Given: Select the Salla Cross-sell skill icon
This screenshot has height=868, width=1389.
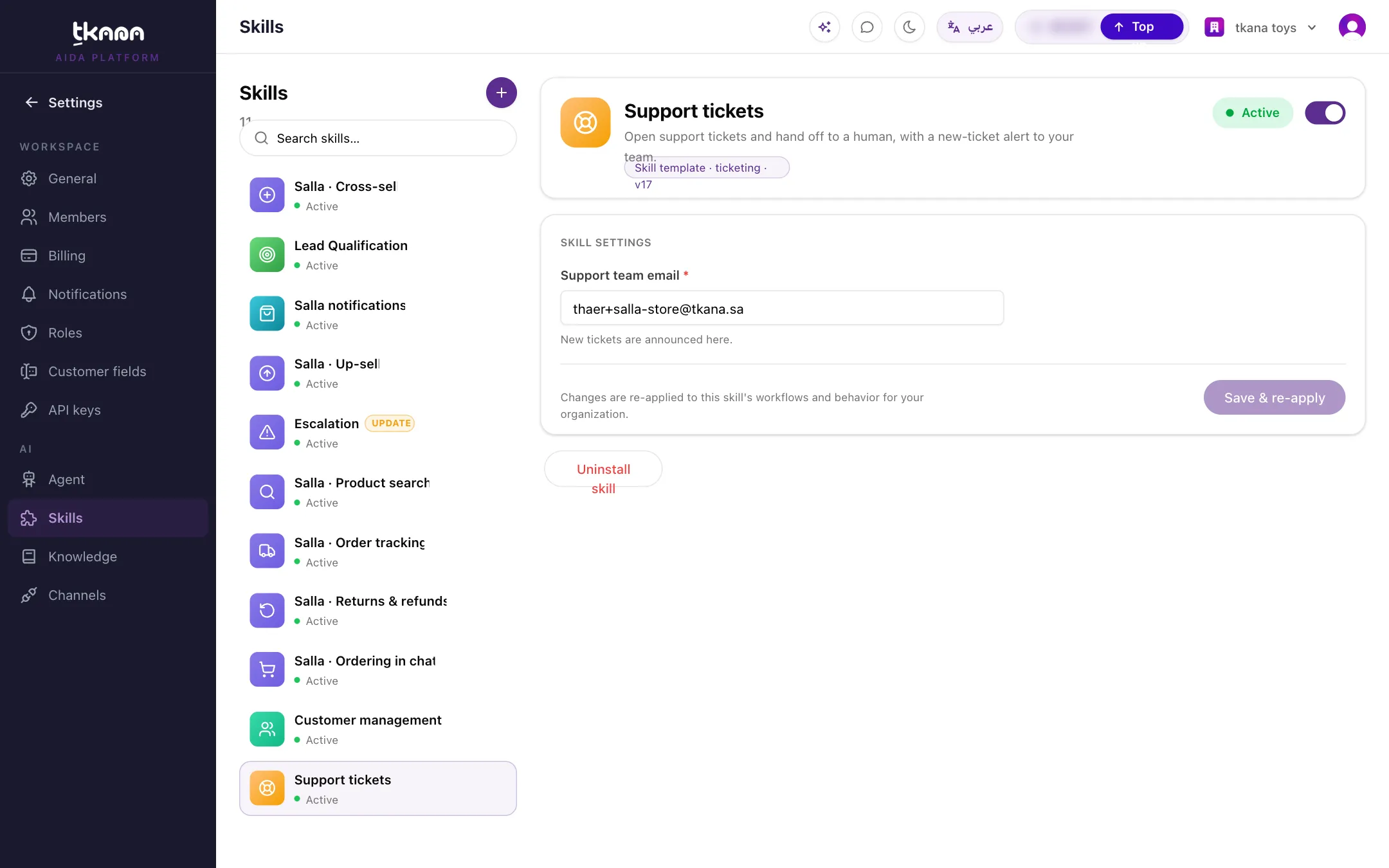Looking at the screenshot, I should (267, 195).
